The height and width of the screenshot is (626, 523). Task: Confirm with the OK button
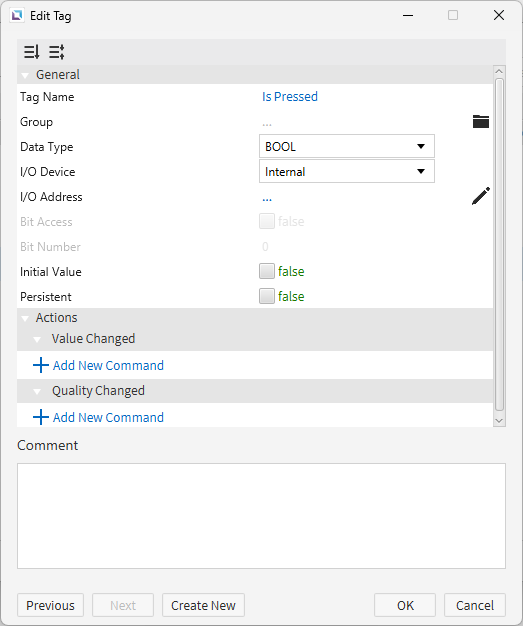click(405, 605)
